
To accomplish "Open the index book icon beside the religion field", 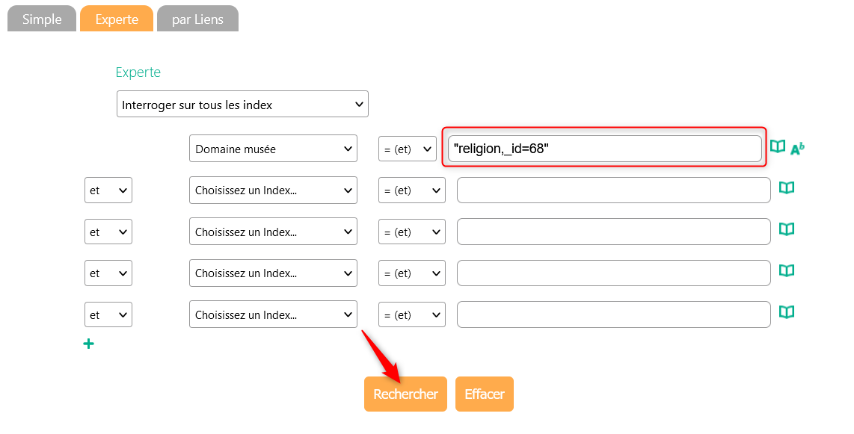I will 778,147.
